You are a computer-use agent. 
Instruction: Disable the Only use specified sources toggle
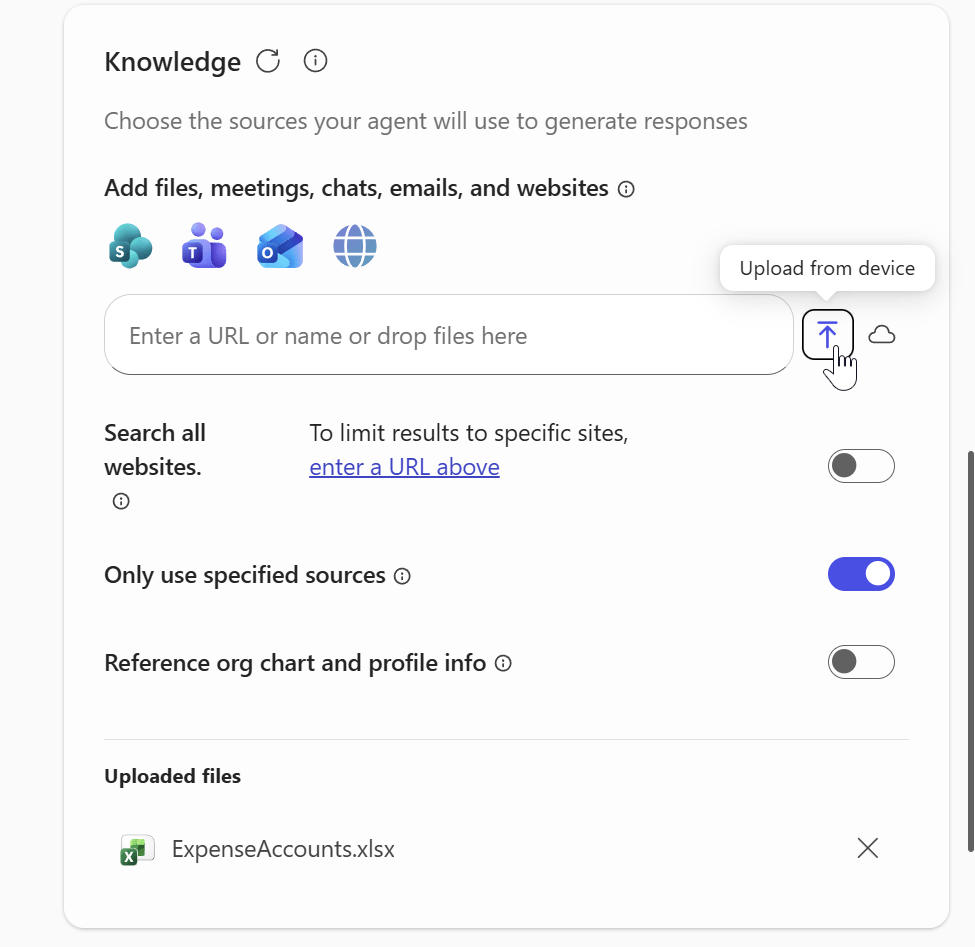[x=861, y=574]
